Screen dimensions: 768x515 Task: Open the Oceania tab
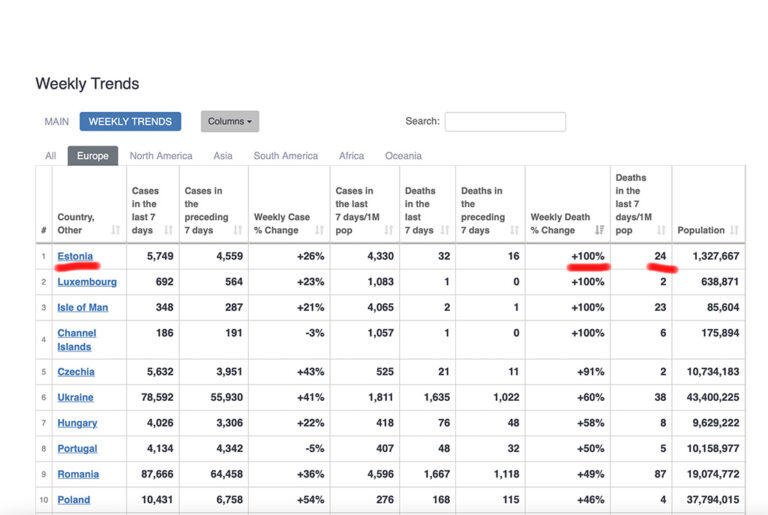[403, 156]
